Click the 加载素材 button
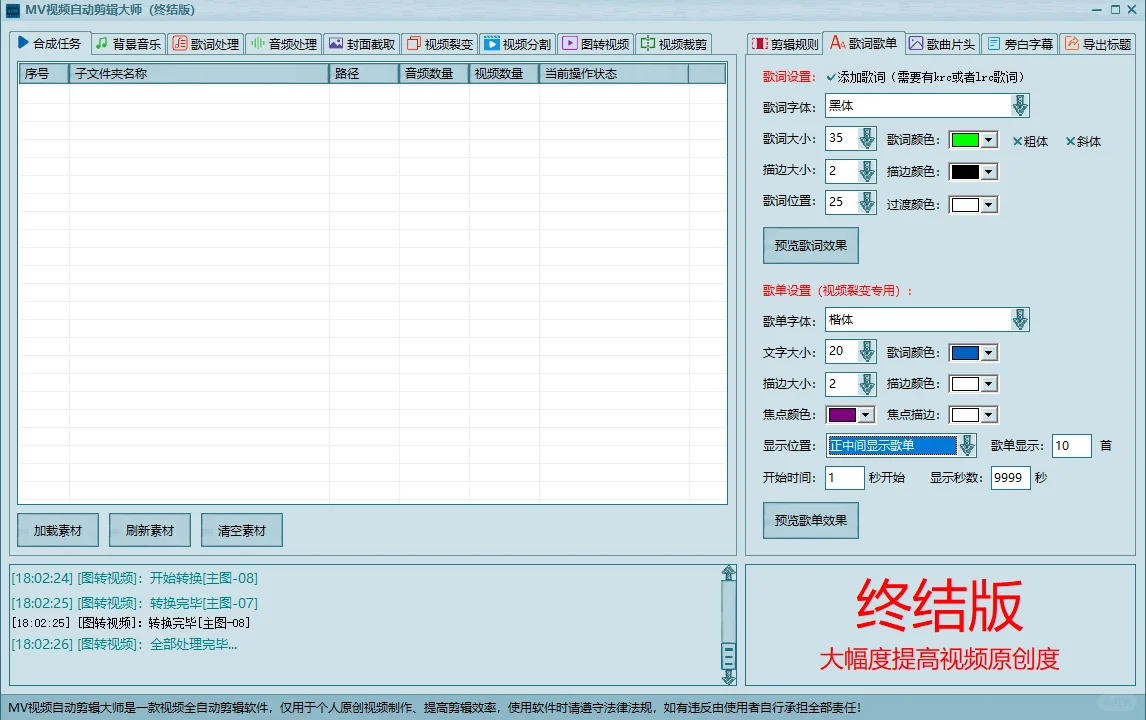Image resolution: width=1146 pixels, height=720 pixels. click(x=57, y=530)
